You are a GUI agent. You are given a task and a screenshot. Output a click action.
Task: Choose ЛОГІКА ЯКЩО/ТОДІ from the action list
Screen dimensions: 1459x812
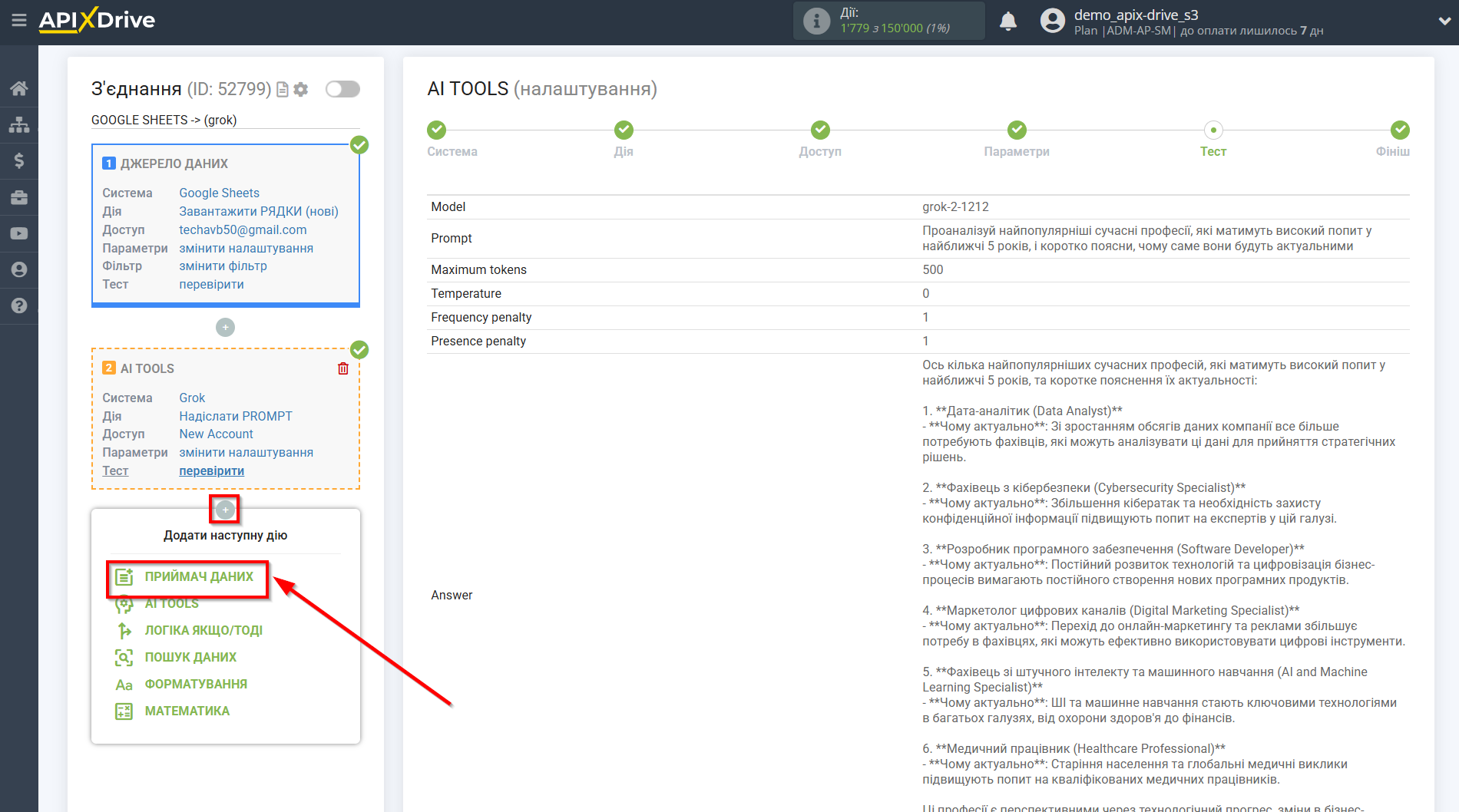click(203, 630)
